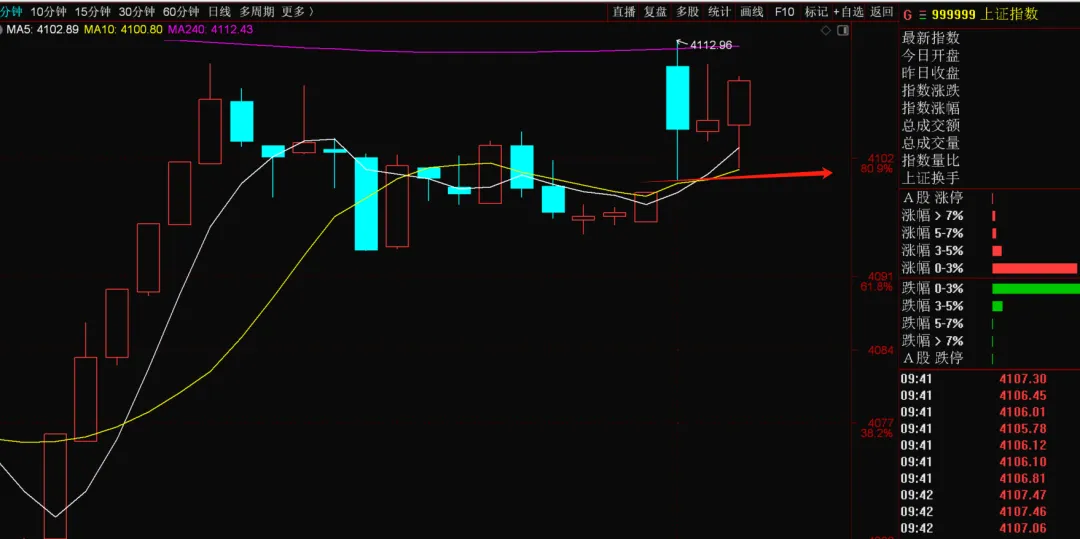Expand the 更多 periods dropdown

[x=298, y=12]
